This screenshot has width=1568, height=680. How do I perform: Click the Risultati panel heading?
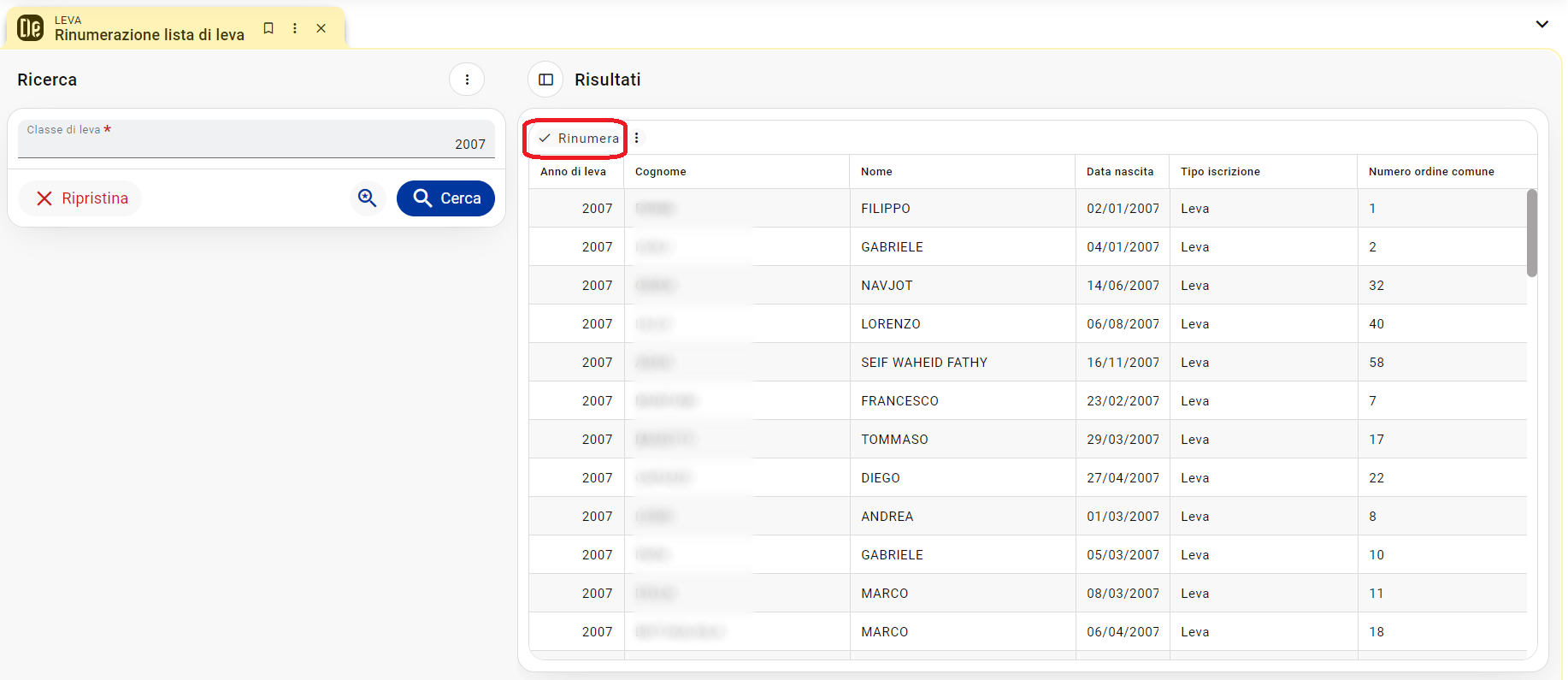(x=608, y=80)
